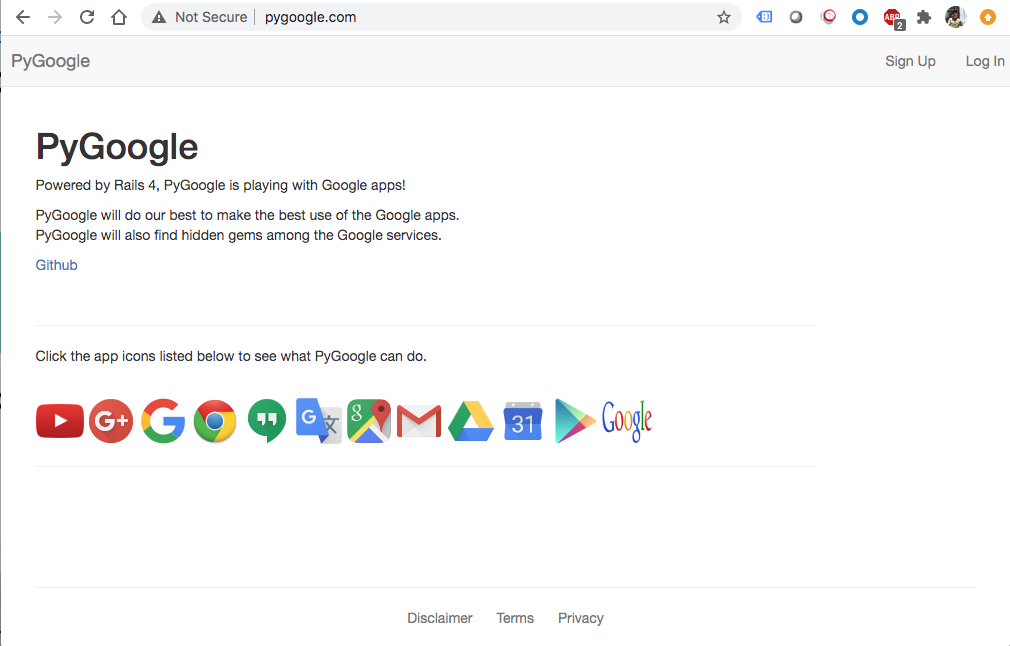Click the pygoogle.com address bar
This screenshot has height=646, width=1010.
point(441,17)
